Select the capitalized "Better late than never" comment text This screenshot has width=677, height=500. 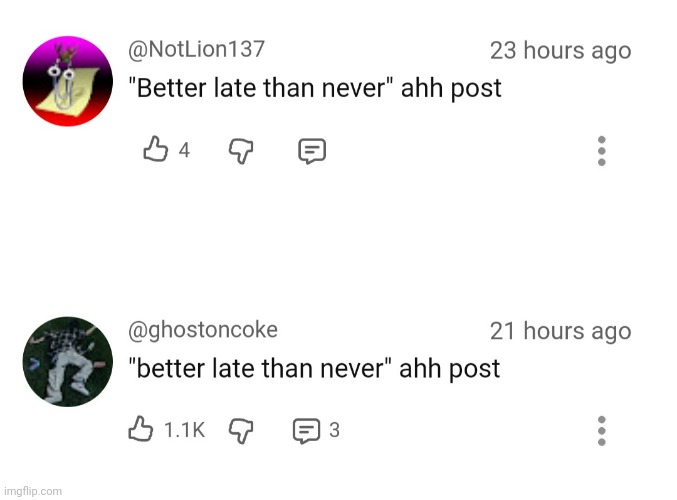(x=316, y=89)
